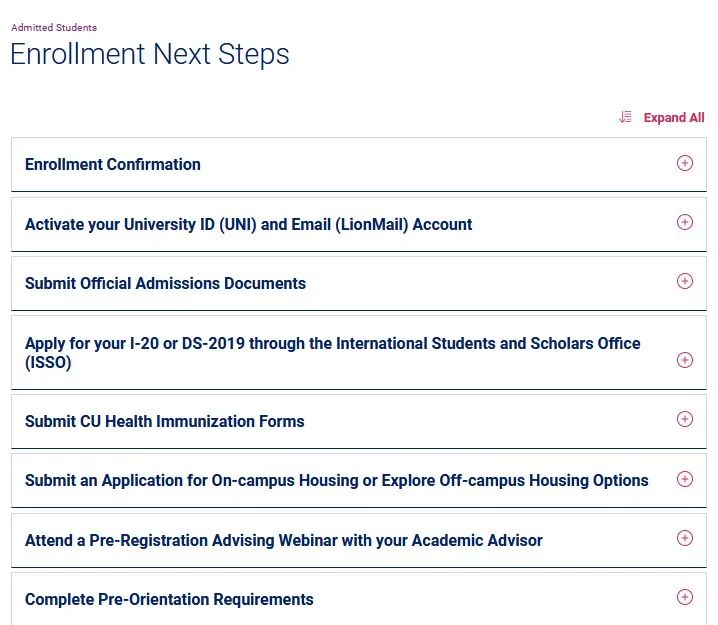Click plus icon beside Activate your University ID
The width and height of the screenshot is (718, 625).
tap(685, 223)
